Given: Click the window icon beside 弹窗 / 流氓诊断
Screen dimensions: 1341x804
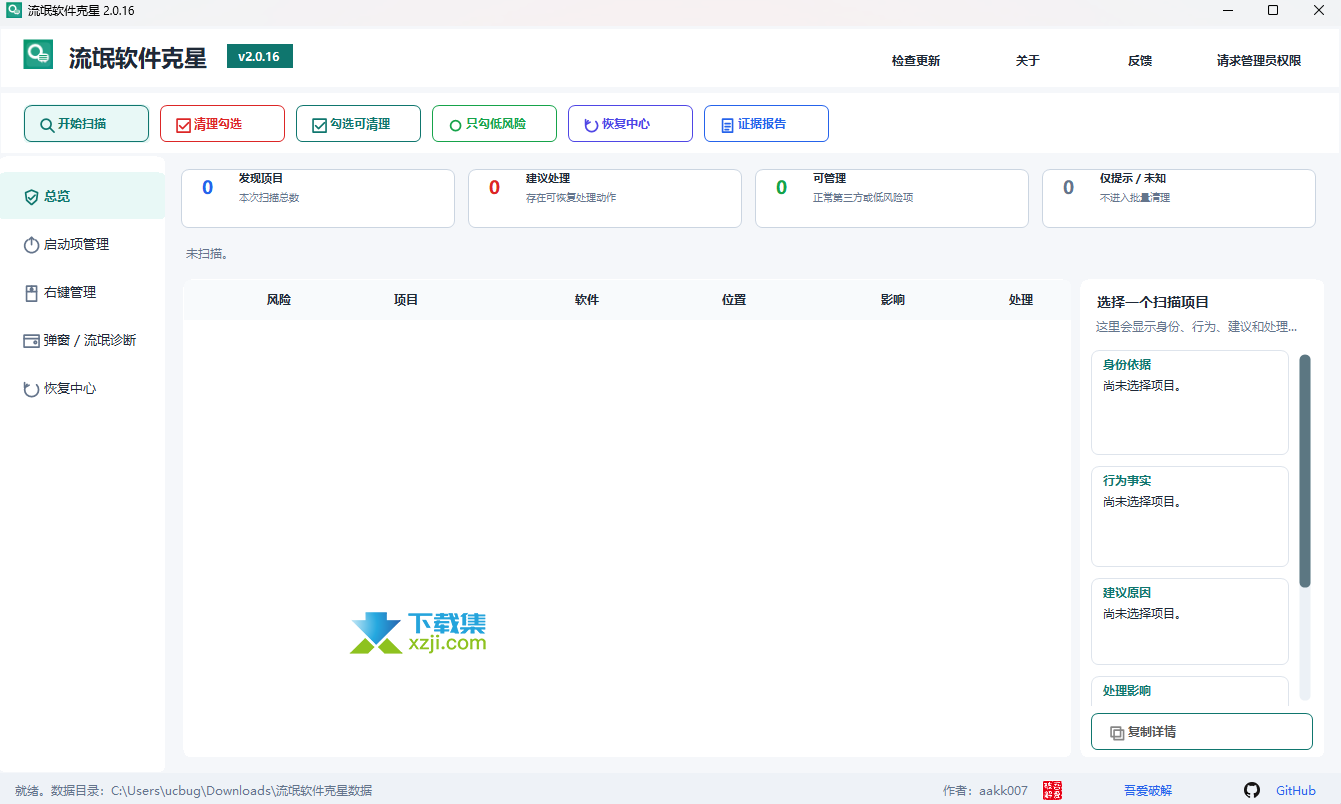Looking at the screenshot, I should click(x=31, y=341).
